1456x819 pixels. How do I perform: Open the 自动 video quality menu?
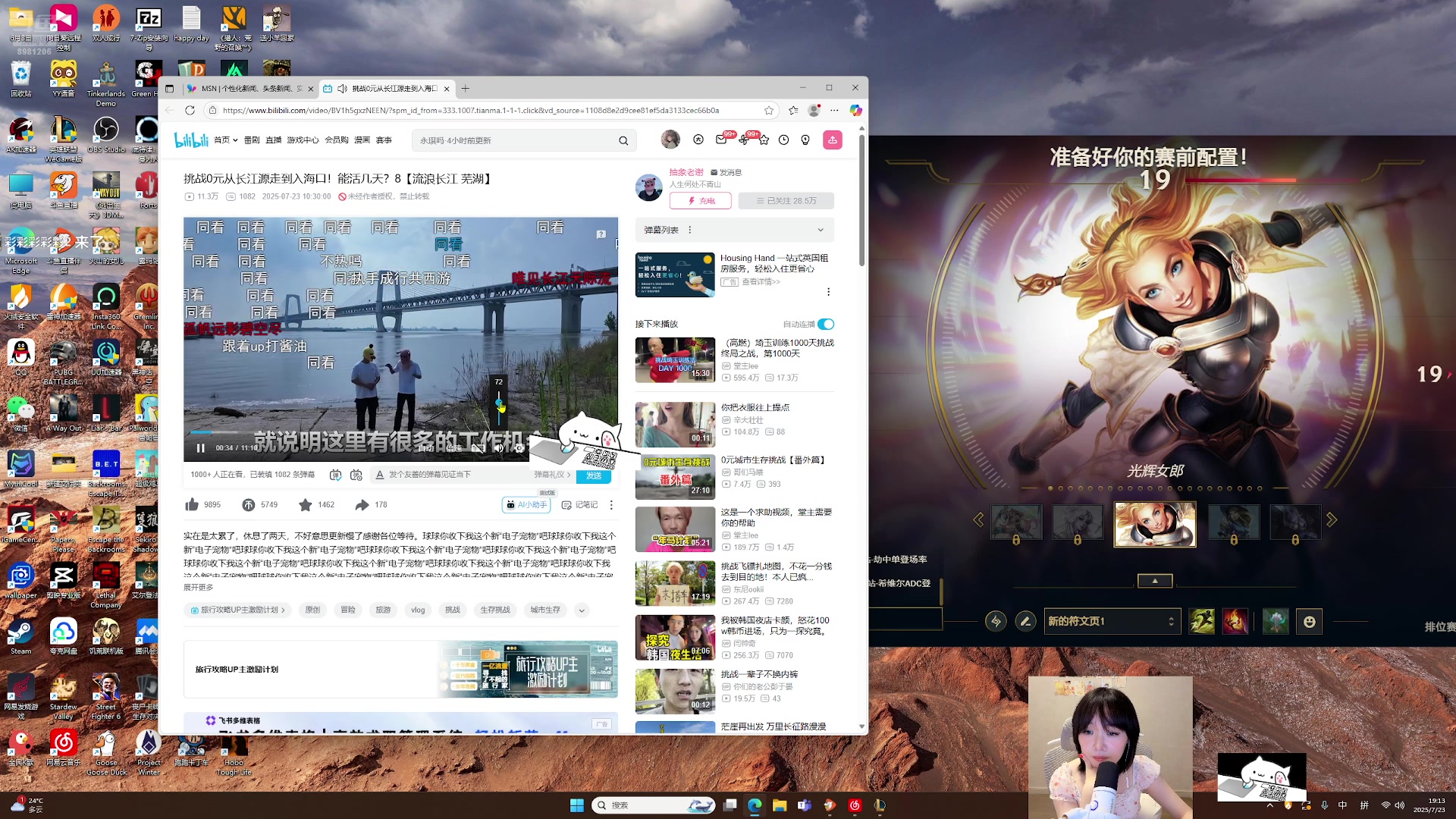[425, 448]
